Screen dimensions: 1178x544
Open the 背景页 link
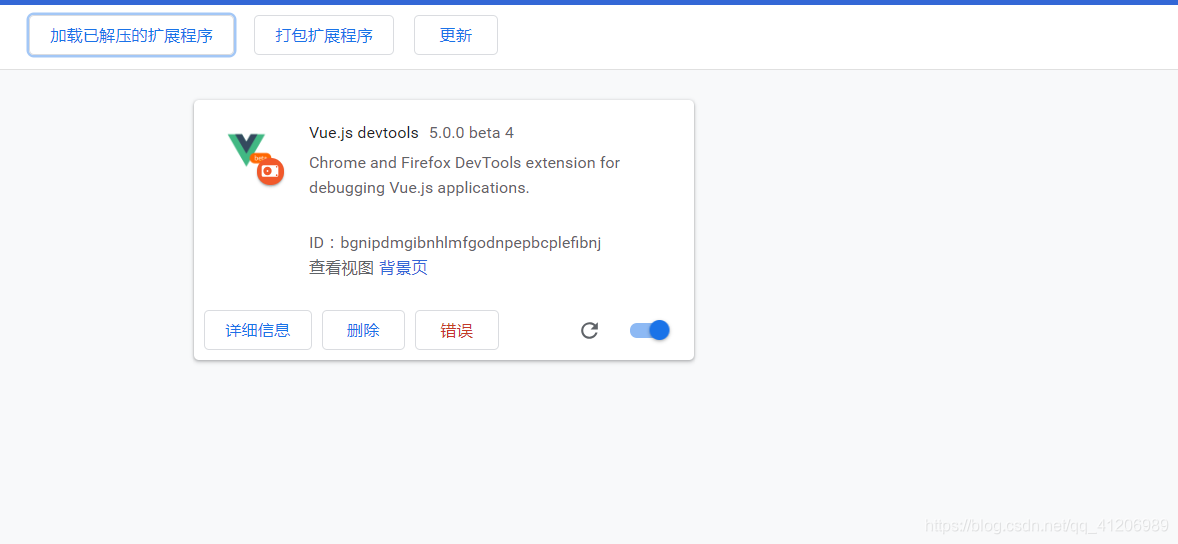click(403, 268)
